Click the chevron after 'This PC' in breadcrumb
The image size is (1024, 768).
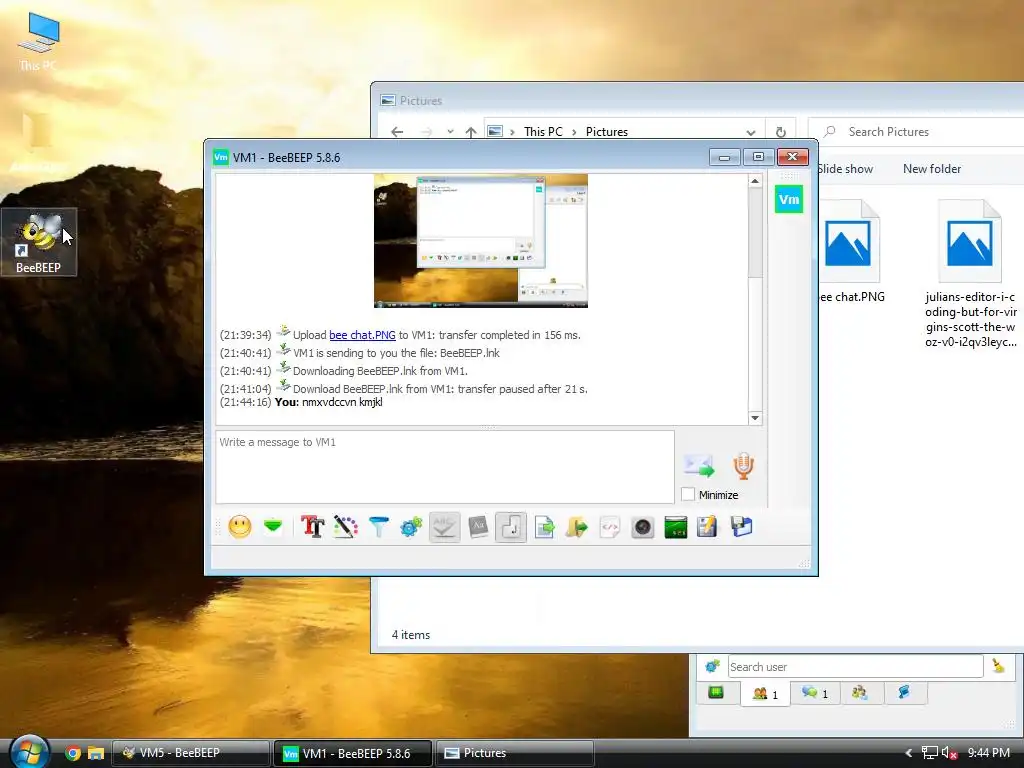tap(574, 132)
